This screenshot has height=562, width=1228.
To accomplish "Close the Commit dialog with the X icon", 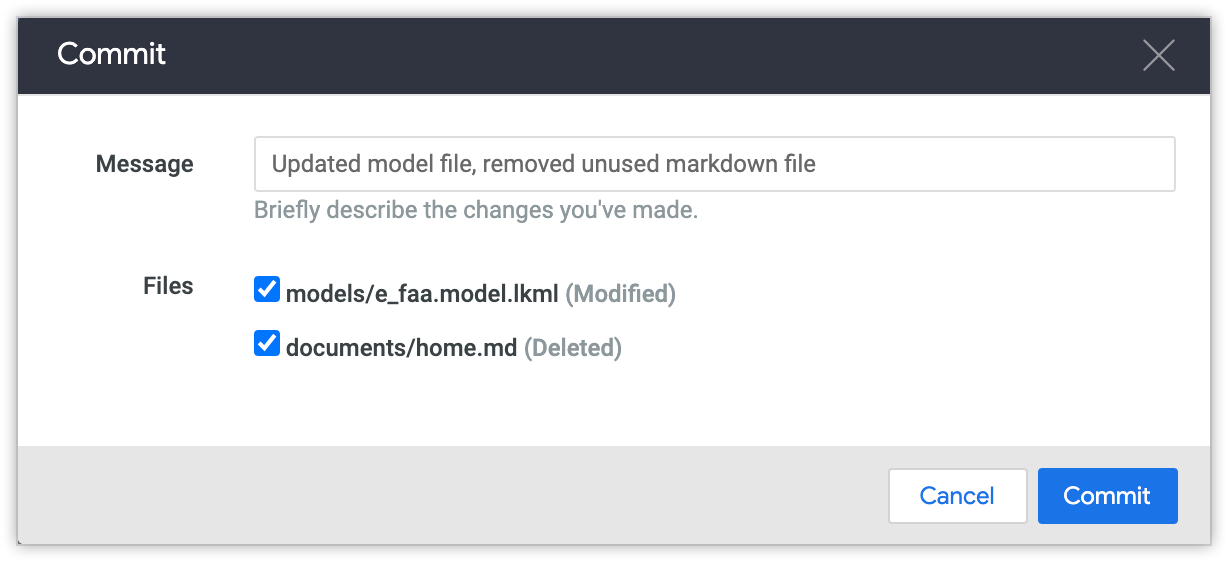I will point(1158,55).
